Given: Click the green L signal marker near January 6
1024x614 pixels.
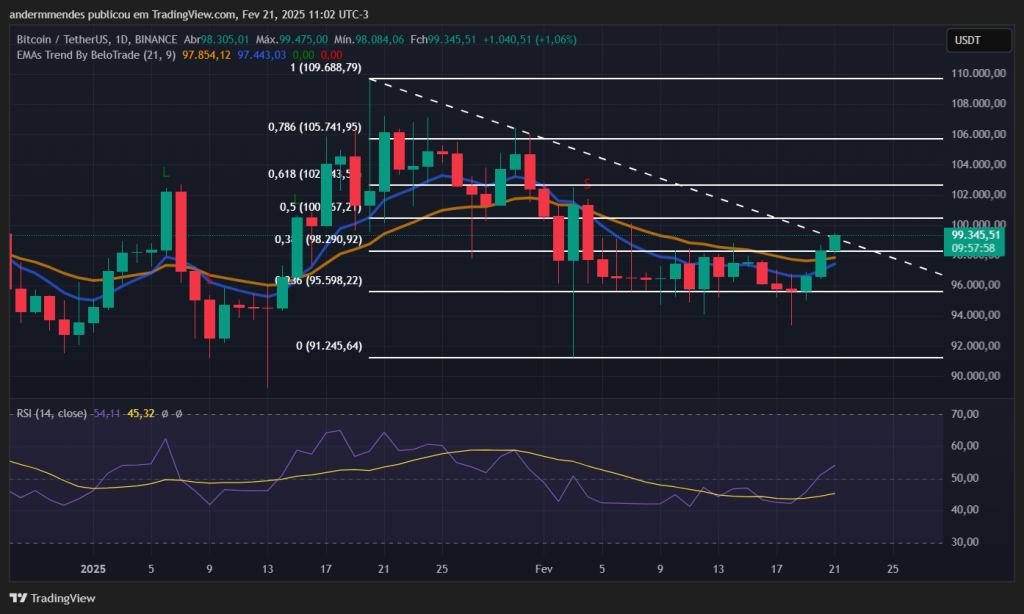Looking at the screenshot, I should [x=166, y=172].
